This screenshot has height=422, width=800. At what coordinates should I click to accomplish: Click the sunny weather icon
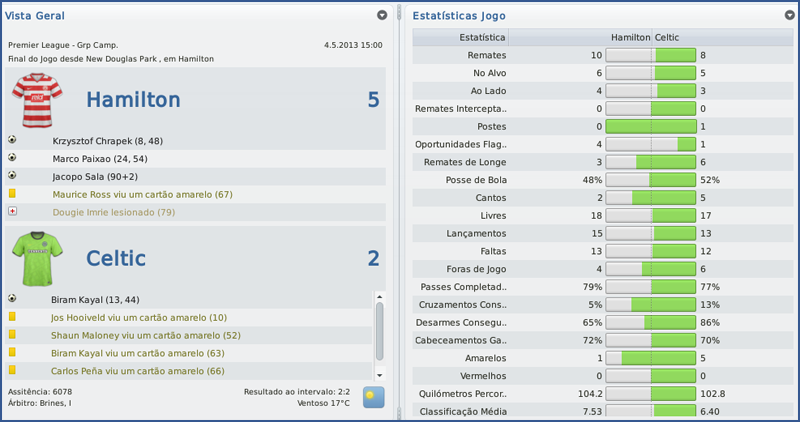374,396
